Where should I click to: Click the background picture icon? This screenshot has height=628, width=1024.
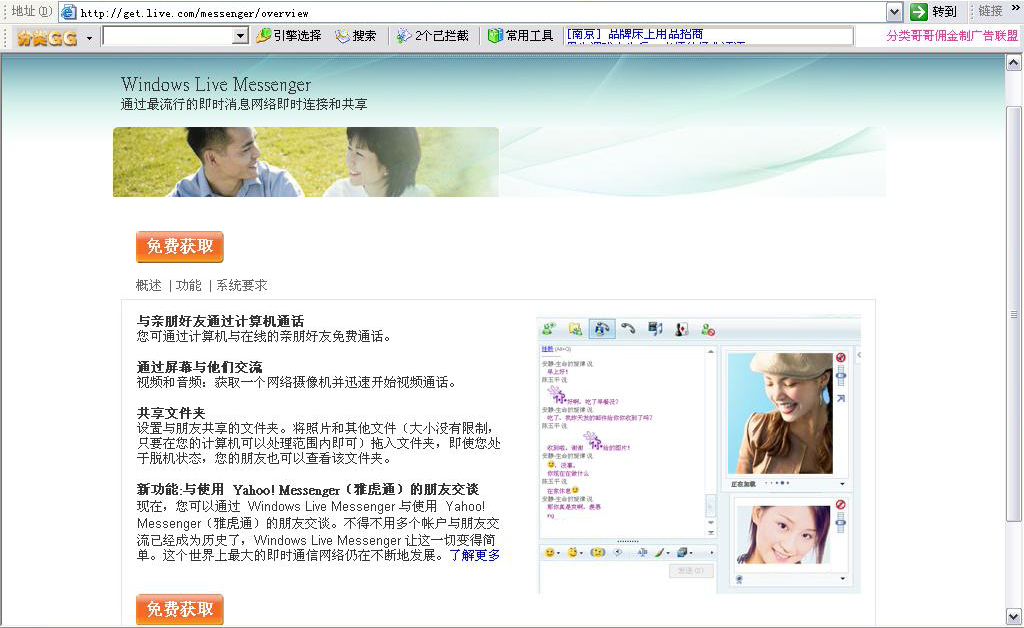point(682,552)
